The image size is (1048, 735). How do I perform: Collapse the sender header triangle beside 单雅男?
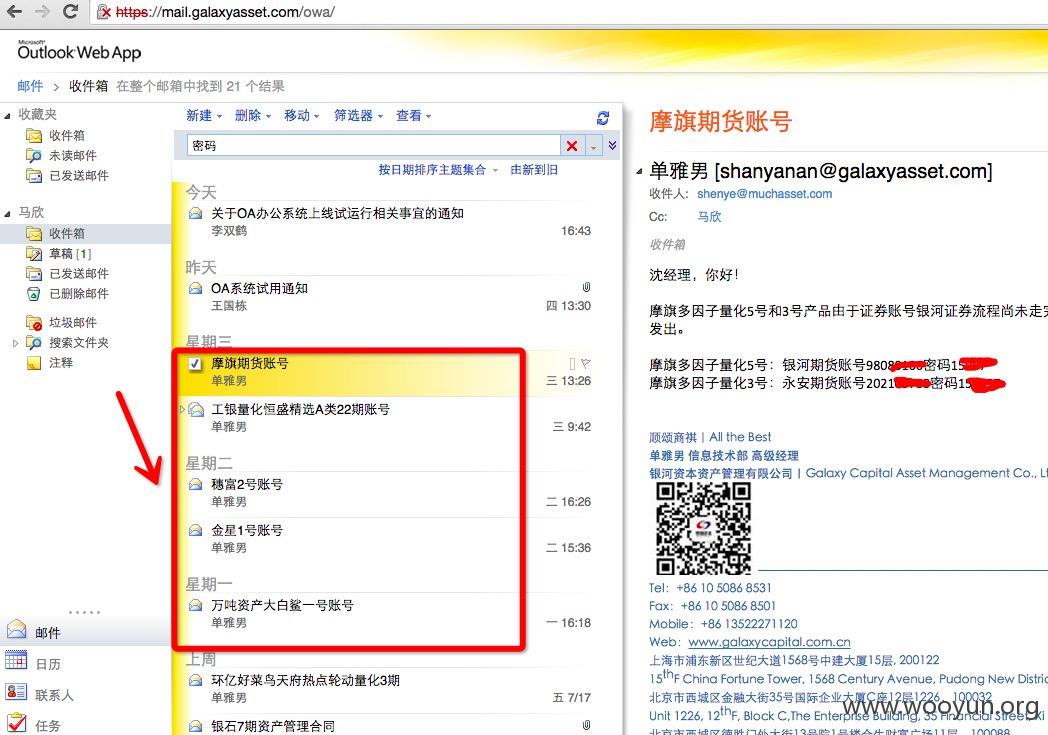click(639, 172)
